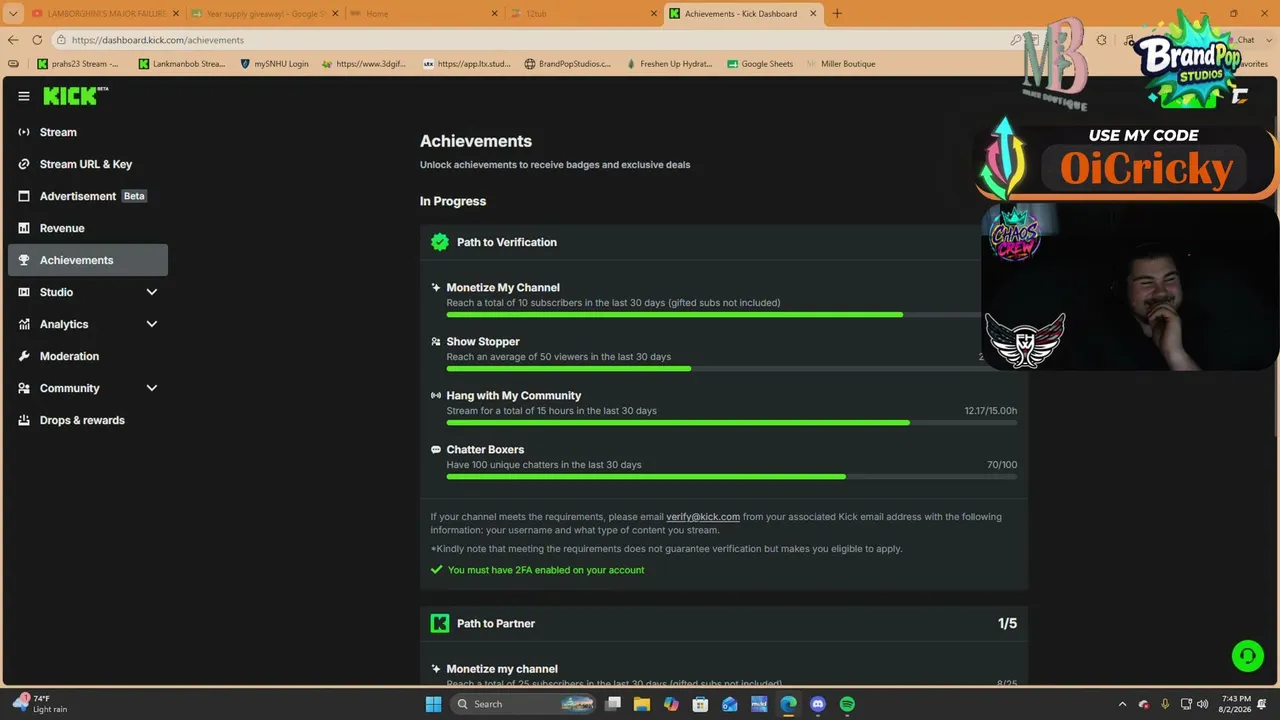Open Microsoft Store from the taskbar
Image resolution: width=1280 pixels, height=720 pixels.
[x=700, y=704]
